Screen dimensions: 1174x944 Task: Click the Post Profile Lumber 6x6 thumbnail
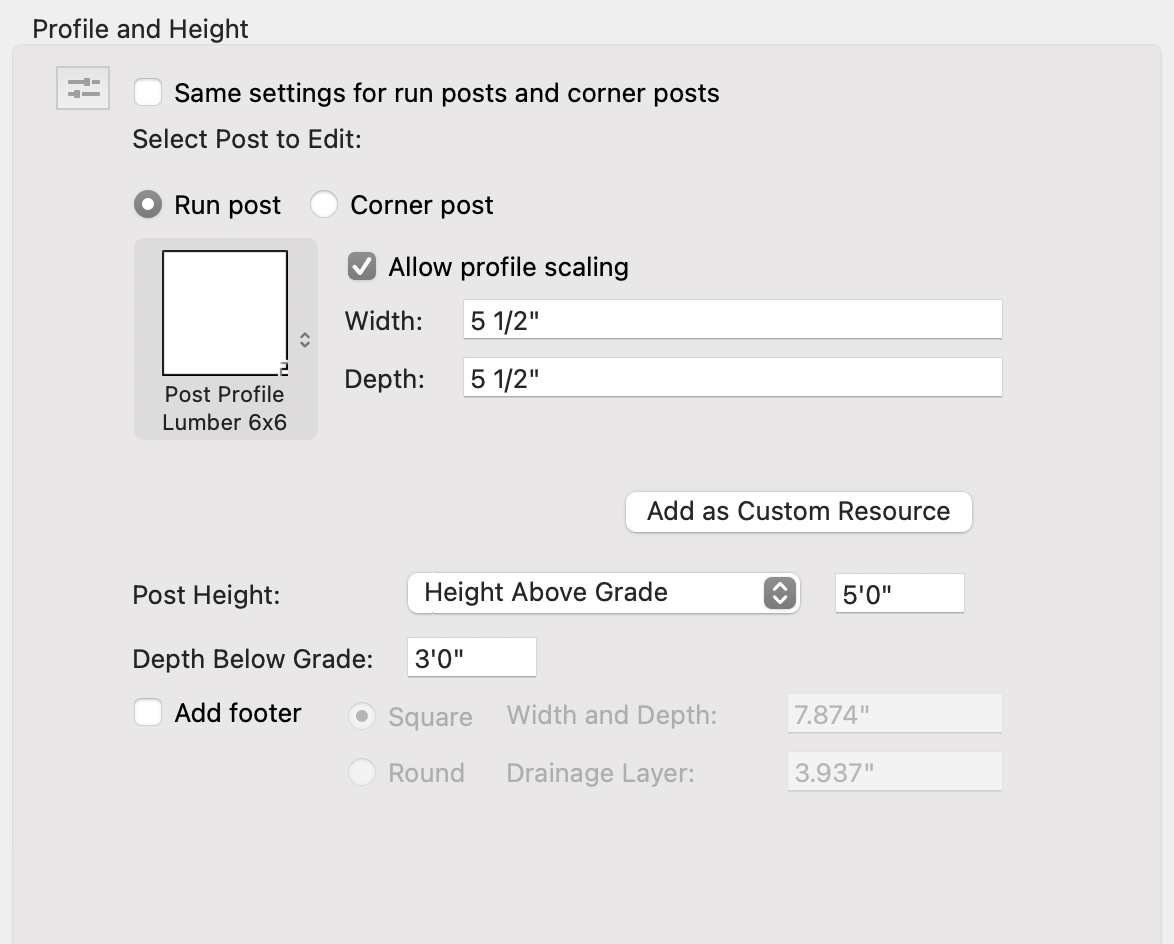click(225, 313)
